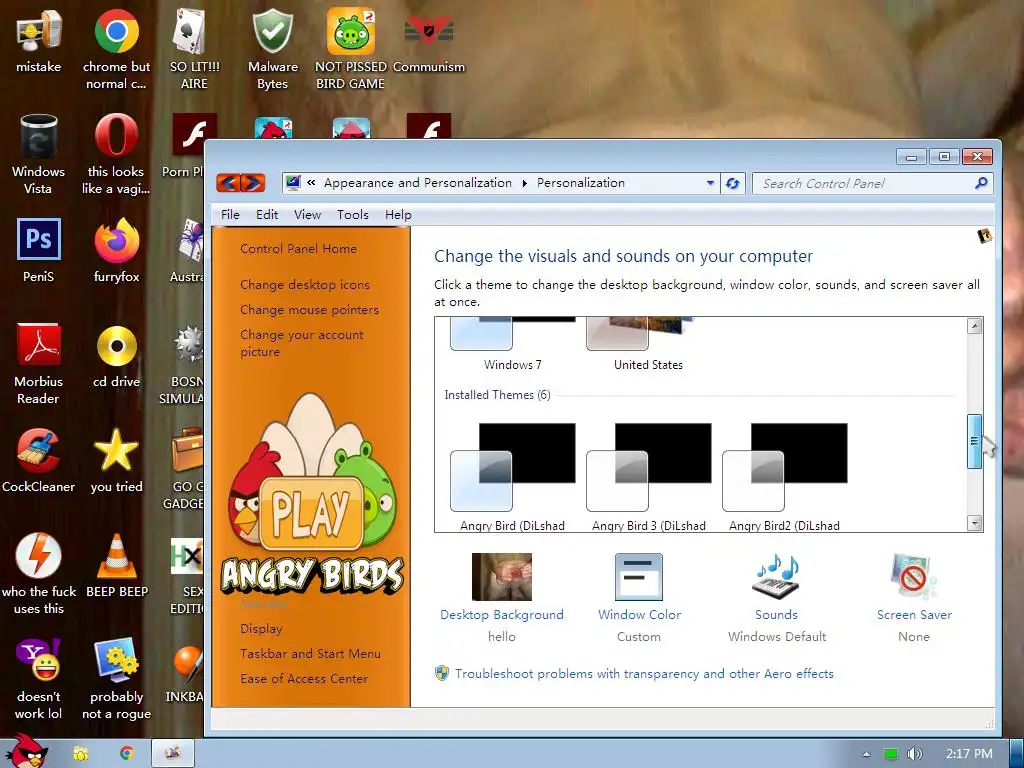This screenshot has height=768, width=1024.
Task: Open Desktop Background settings
Action: (x=502, y=598)
